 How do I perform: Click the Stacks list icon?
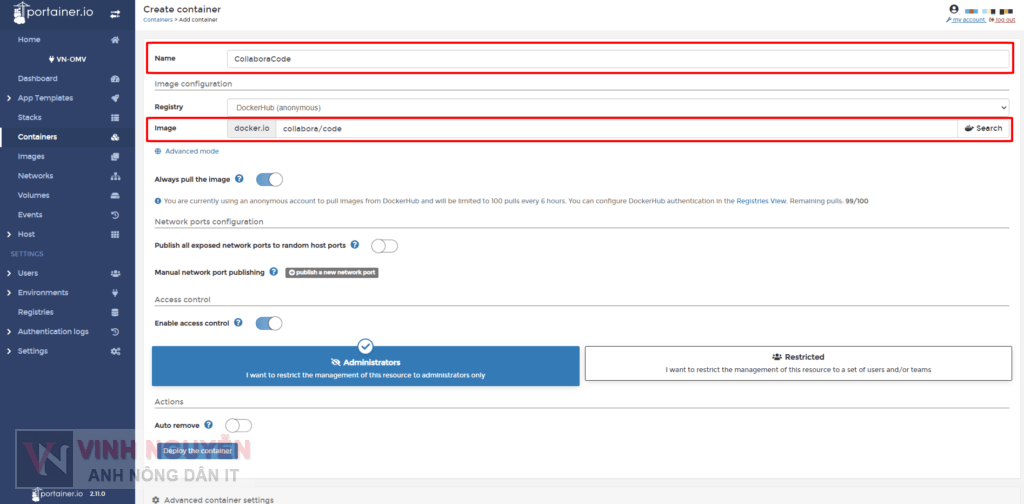(115, 118)
